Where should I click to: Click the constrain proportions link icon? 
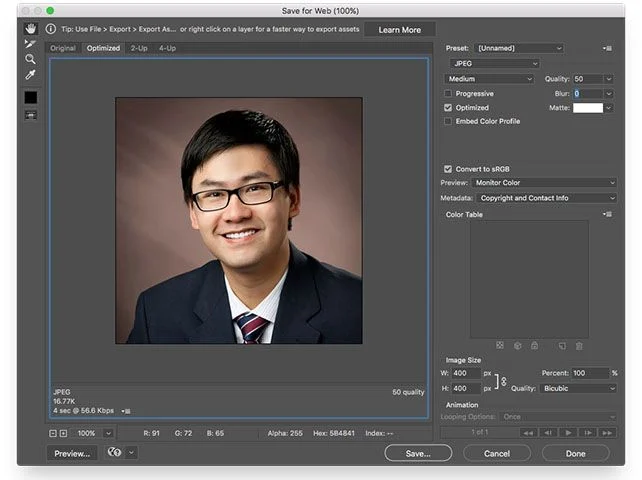(503, 381)
